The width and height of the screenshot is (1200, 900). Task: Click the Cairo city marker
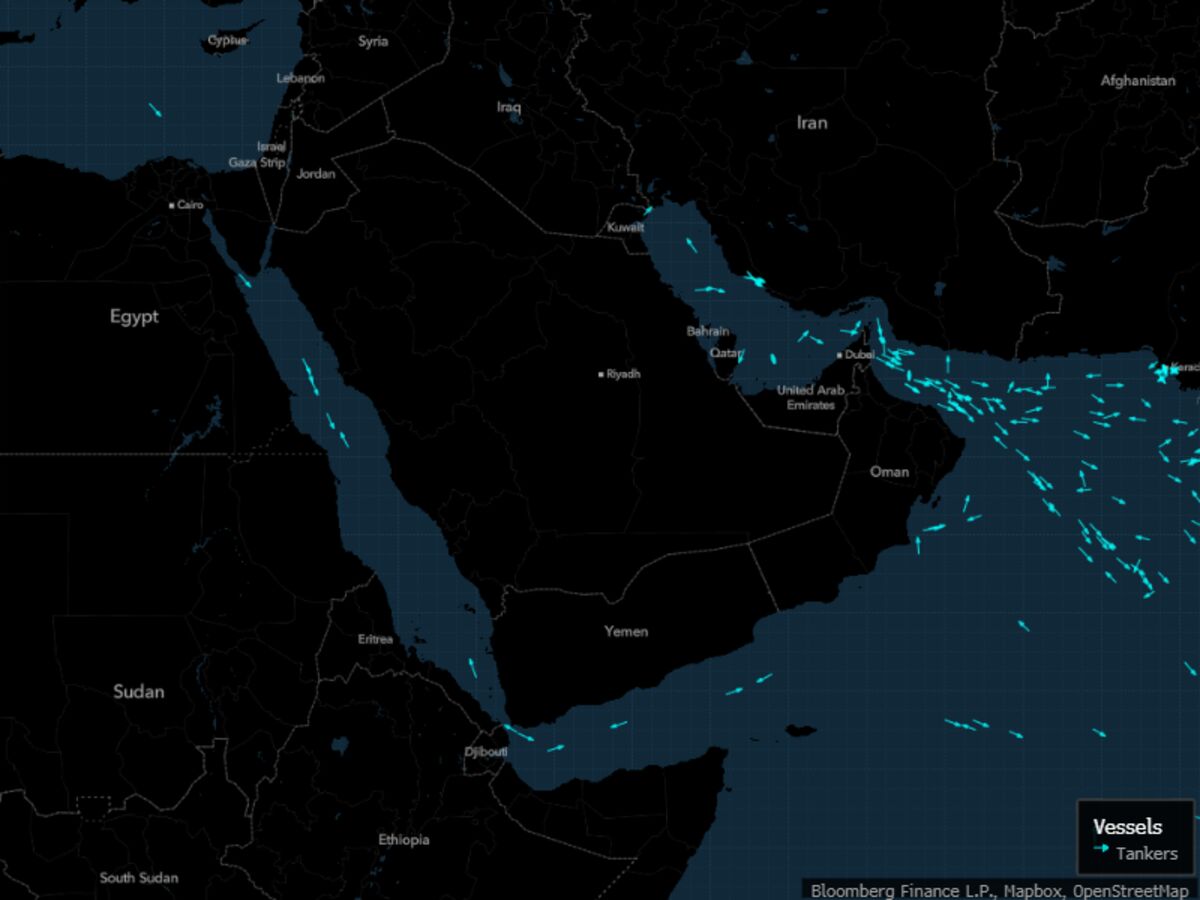pyautogui.click(x=172, y=205)
